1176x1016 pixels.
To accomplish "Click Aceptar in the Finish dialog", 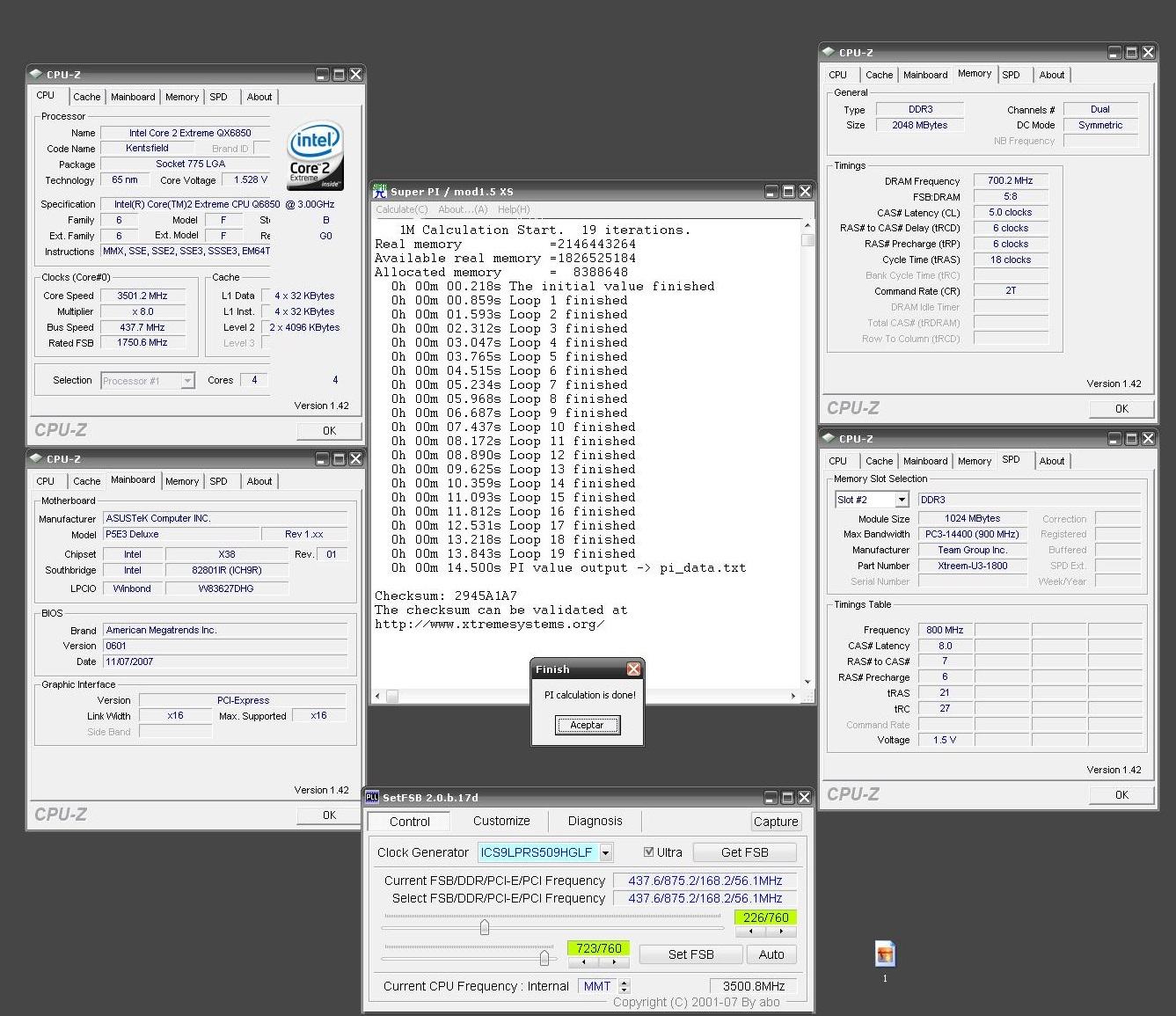I will click(x=587, y=725).
